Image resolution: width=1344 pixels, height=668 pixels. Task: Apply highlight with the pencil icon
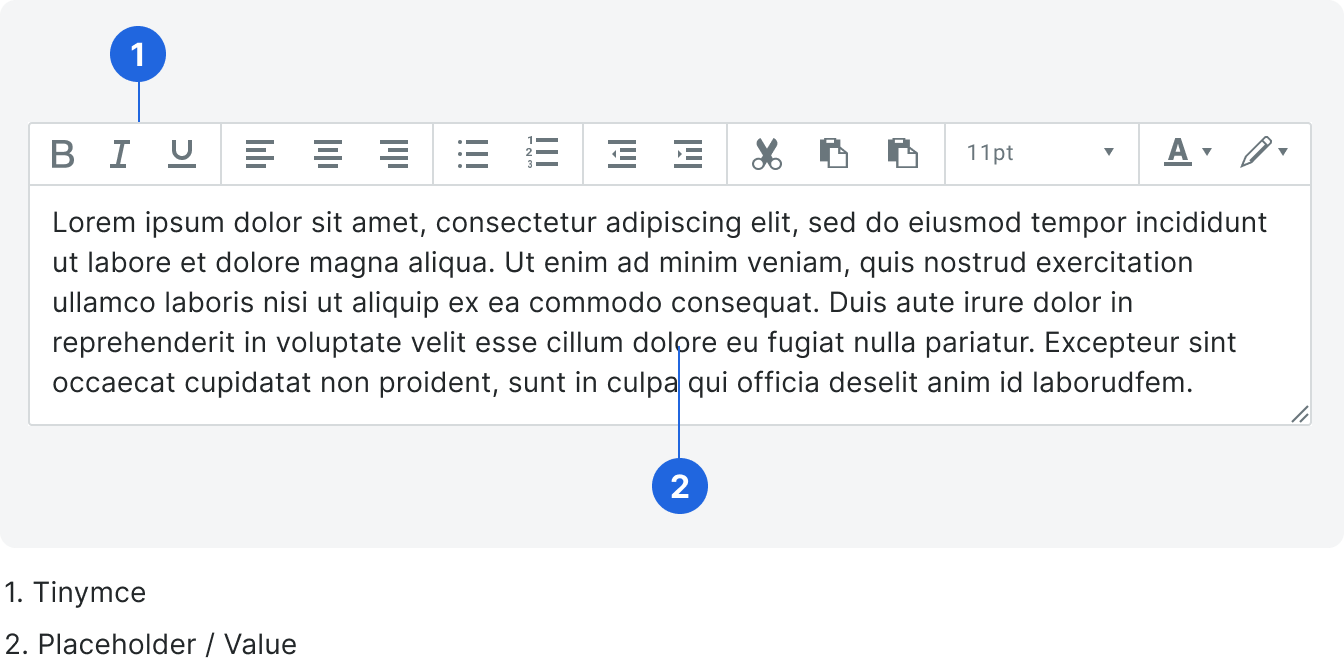coord(1256,153)
